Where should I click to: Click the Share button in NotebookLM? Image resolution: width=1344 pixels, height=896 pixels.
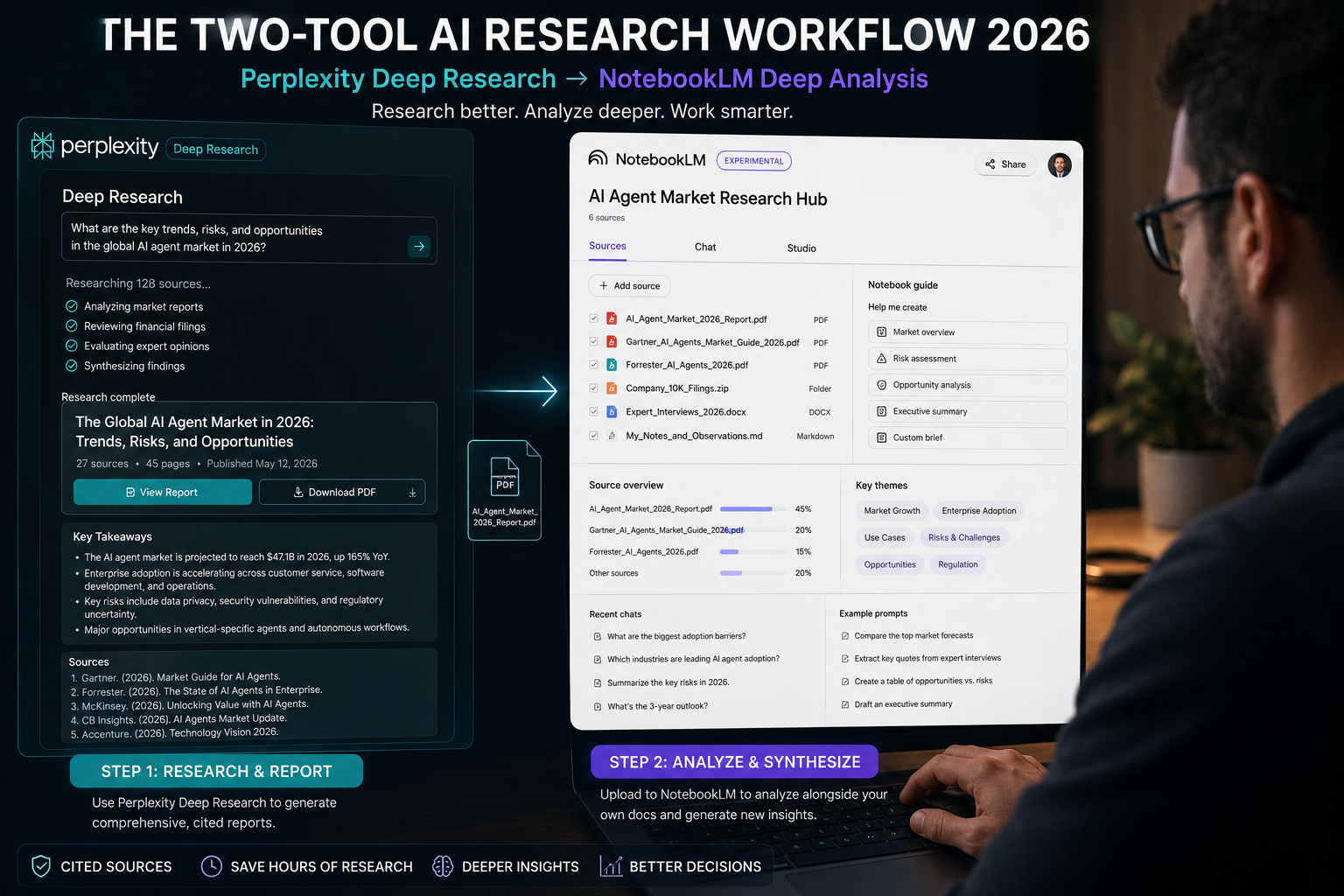click(x=1005, y=164)
